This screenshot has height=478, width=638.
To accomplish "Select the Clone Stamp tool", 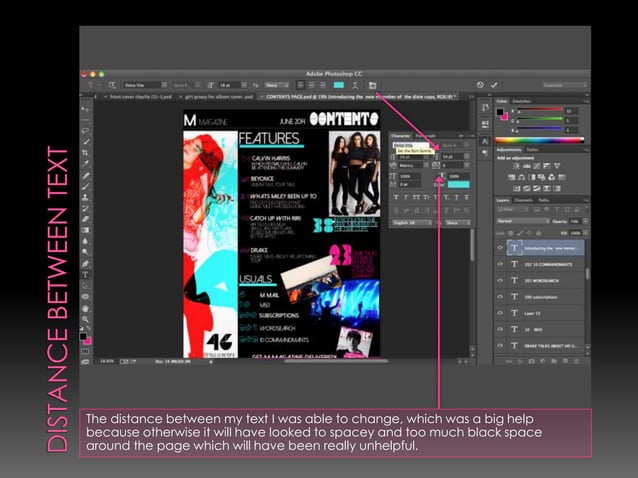I will [85, 197].
